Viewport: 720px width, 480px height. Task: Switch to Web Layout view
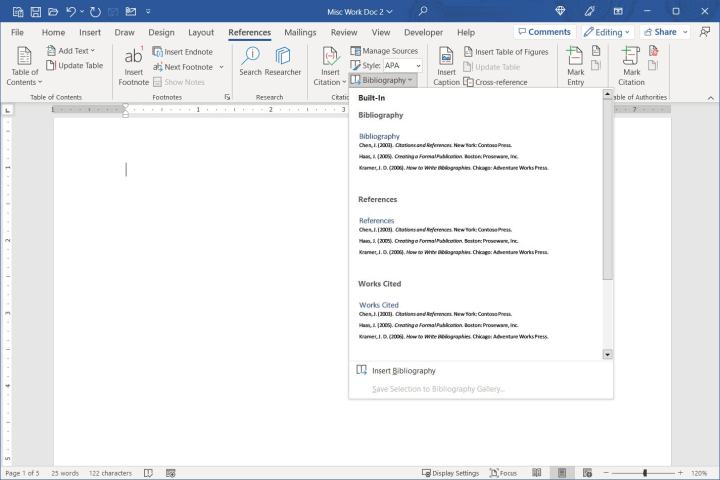588,473
